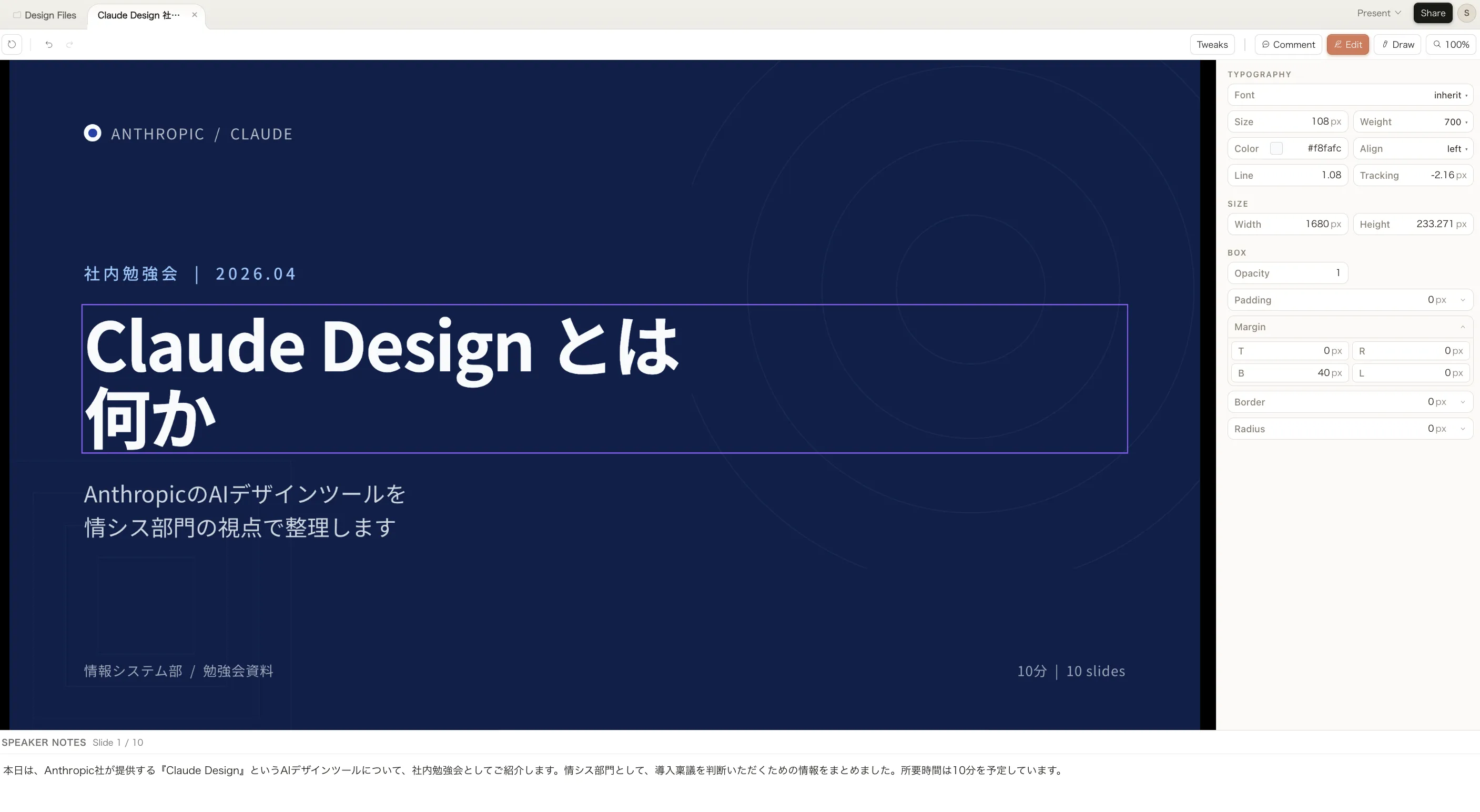Click the redo arrow icon
This screenshot has height=812, width=1480.
coord(69,44)
